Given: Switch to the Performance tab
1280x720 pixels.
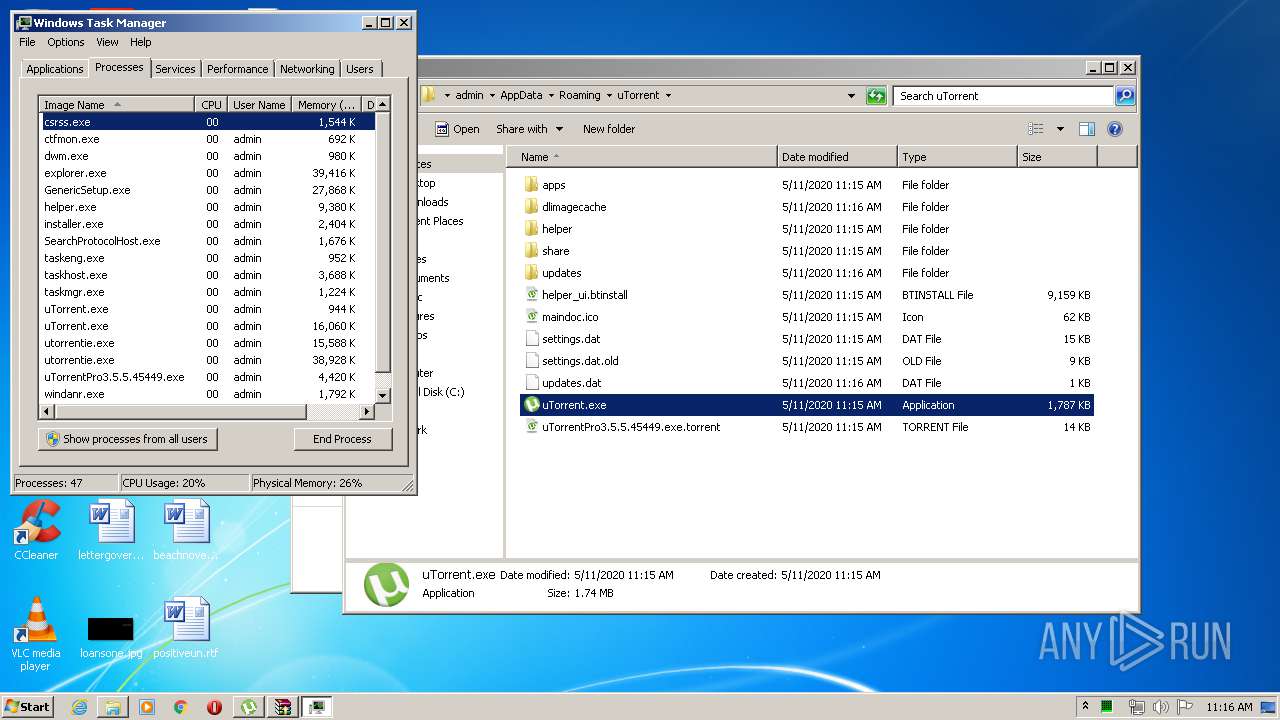Looking at the screenshot, I should pyautogui.click(x=237, y=69).
